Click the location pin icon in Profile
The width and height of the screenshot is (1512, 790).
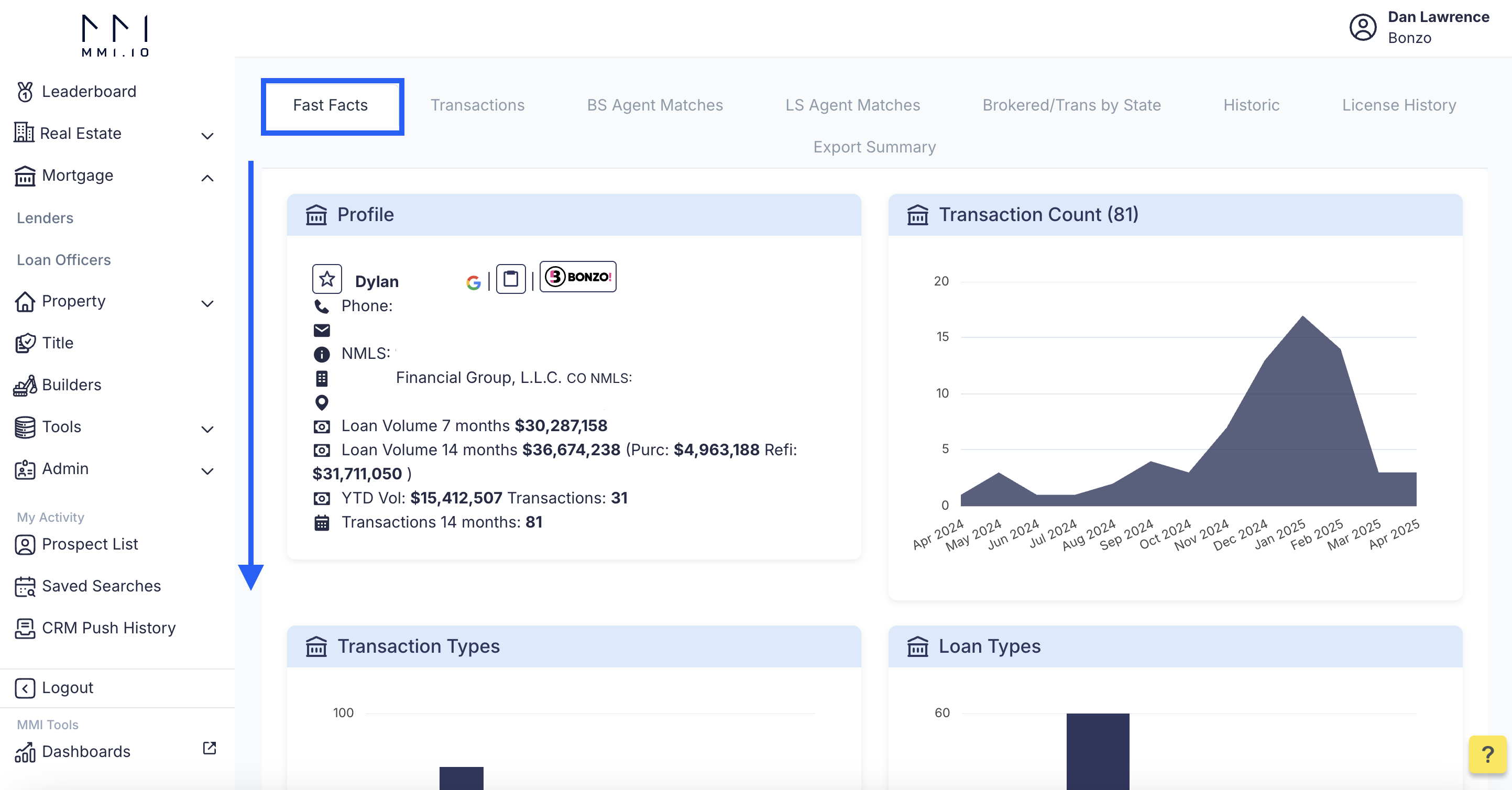click(322, 403)
